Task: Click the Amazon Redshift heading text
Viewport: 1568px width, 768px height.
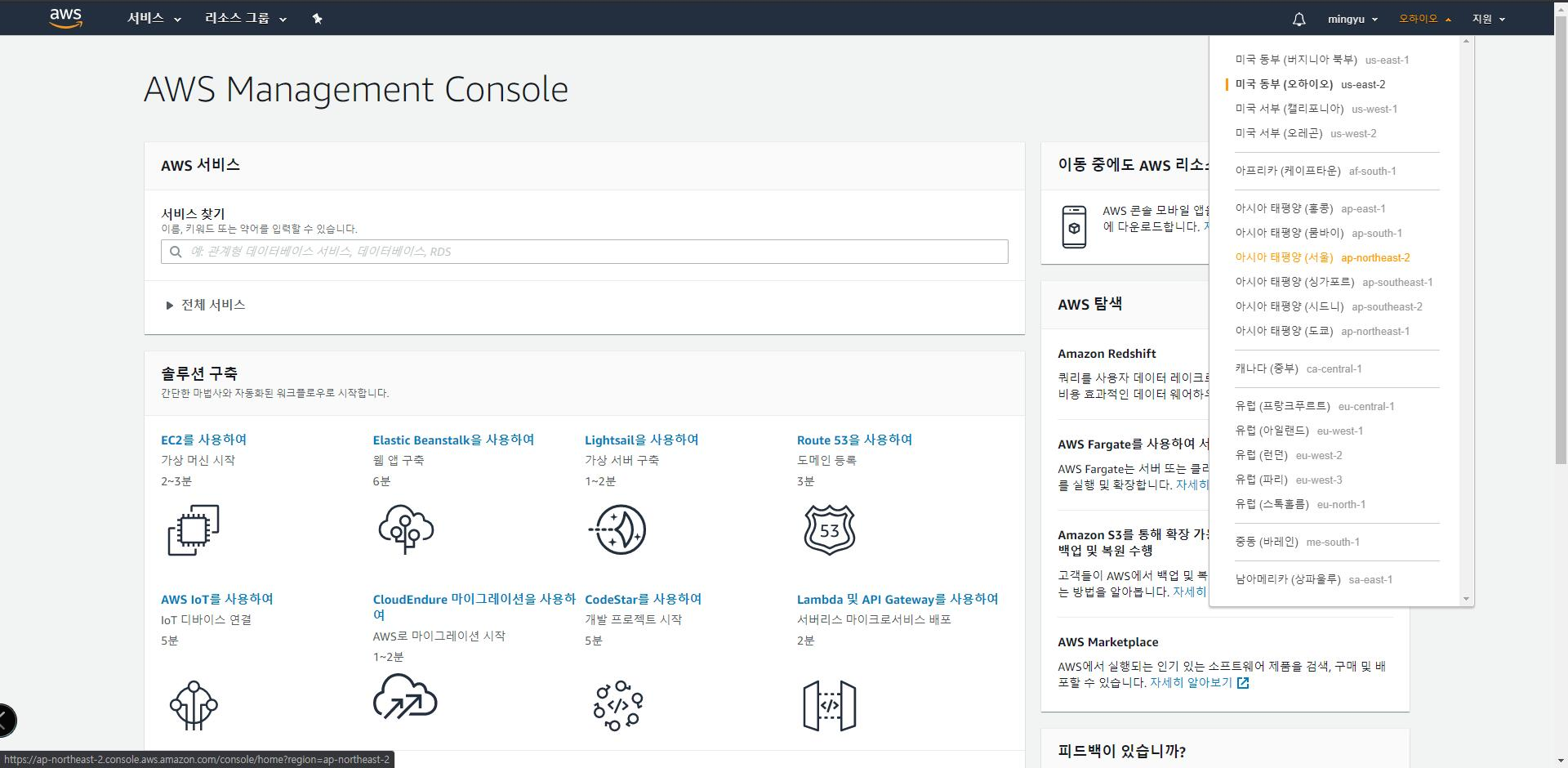Action: point(1107,354)
